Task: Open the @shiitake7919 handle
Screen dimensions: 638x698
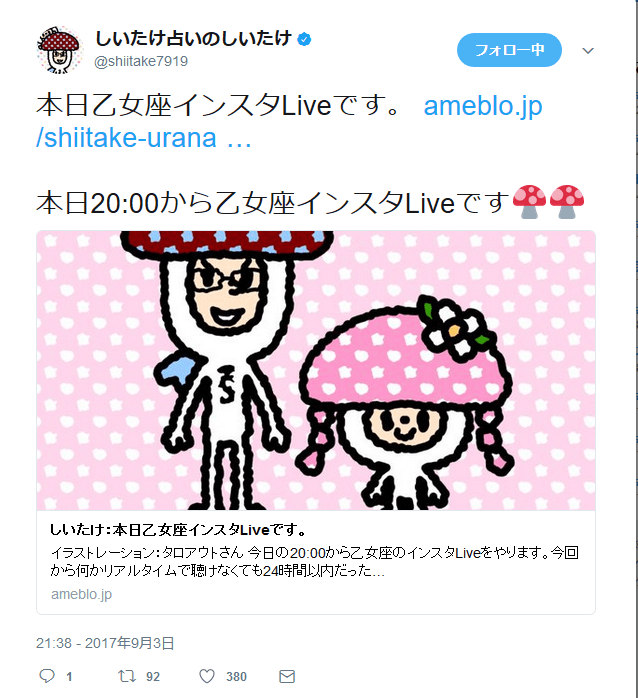Action: [141, 61]
